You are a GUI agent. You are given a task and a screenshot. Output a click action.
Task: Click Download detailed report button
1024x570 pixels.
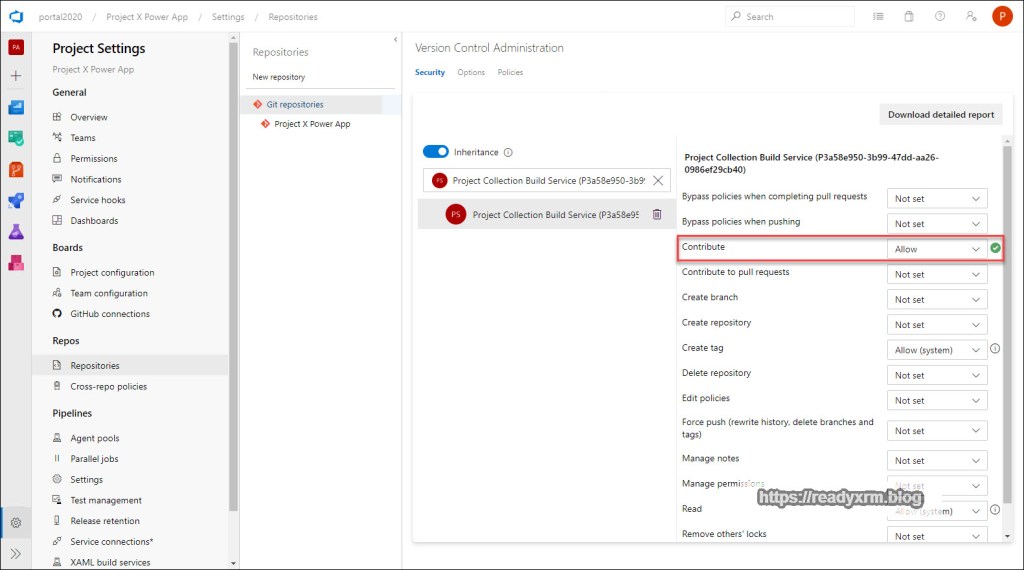click(x=940, y=114)
